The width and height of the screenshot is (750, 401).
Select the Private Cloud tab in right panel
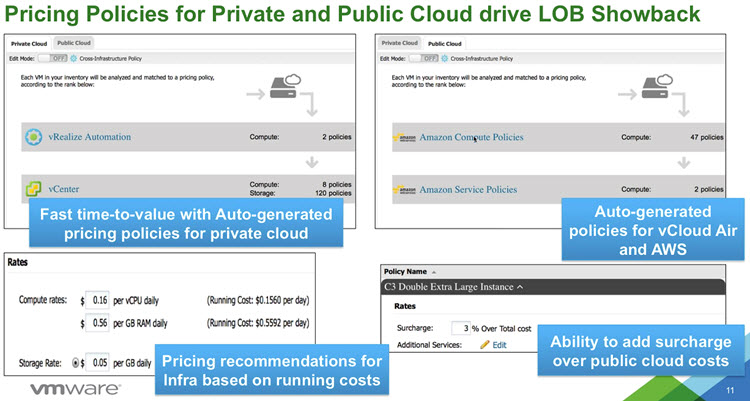pyautogui.click(x=400, y=43)
